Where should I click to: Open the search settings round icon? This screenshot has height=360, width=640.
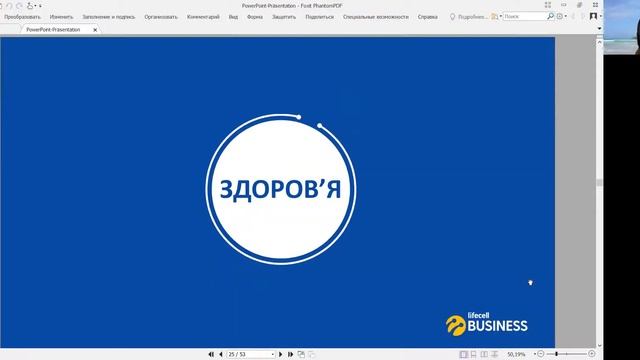click(560, 16)
